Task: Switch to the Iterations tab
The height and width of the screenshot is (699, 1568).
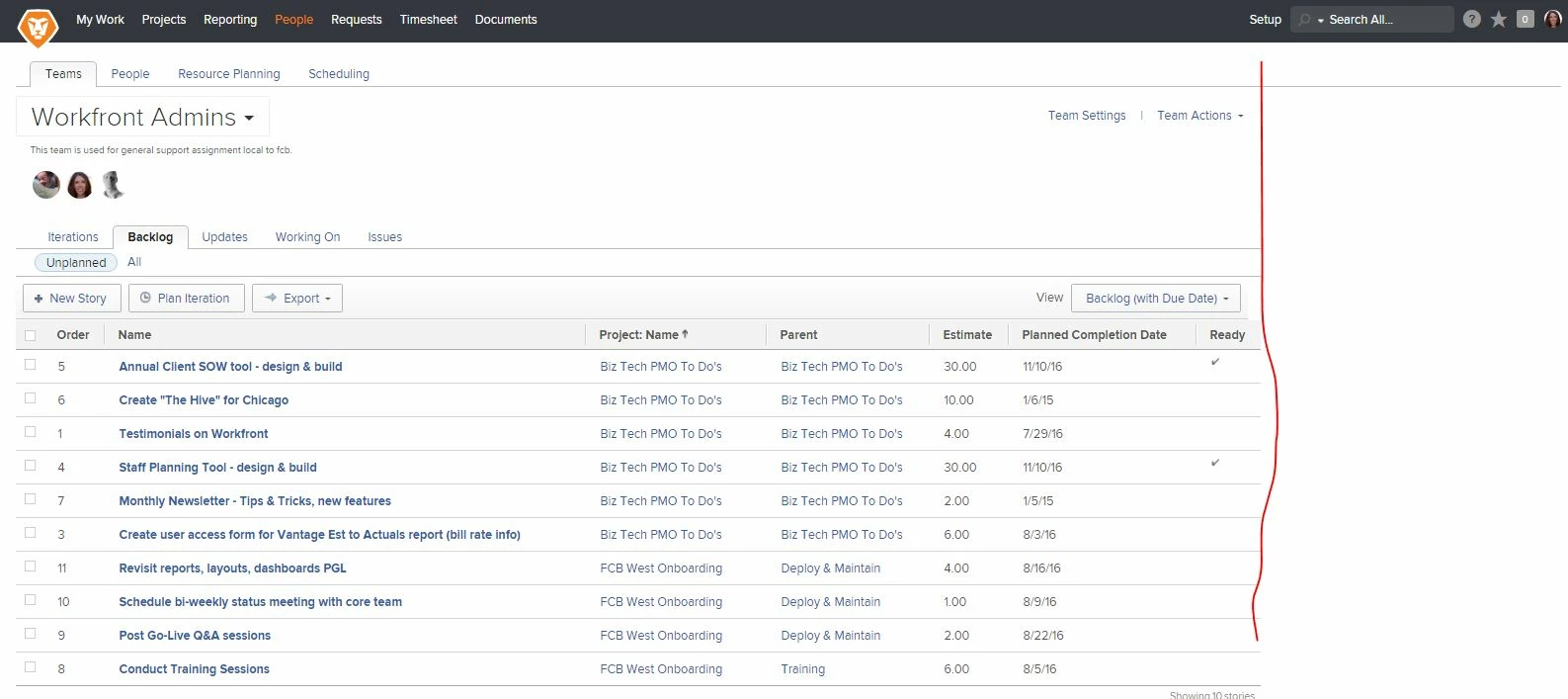Action: coord(73,237)
